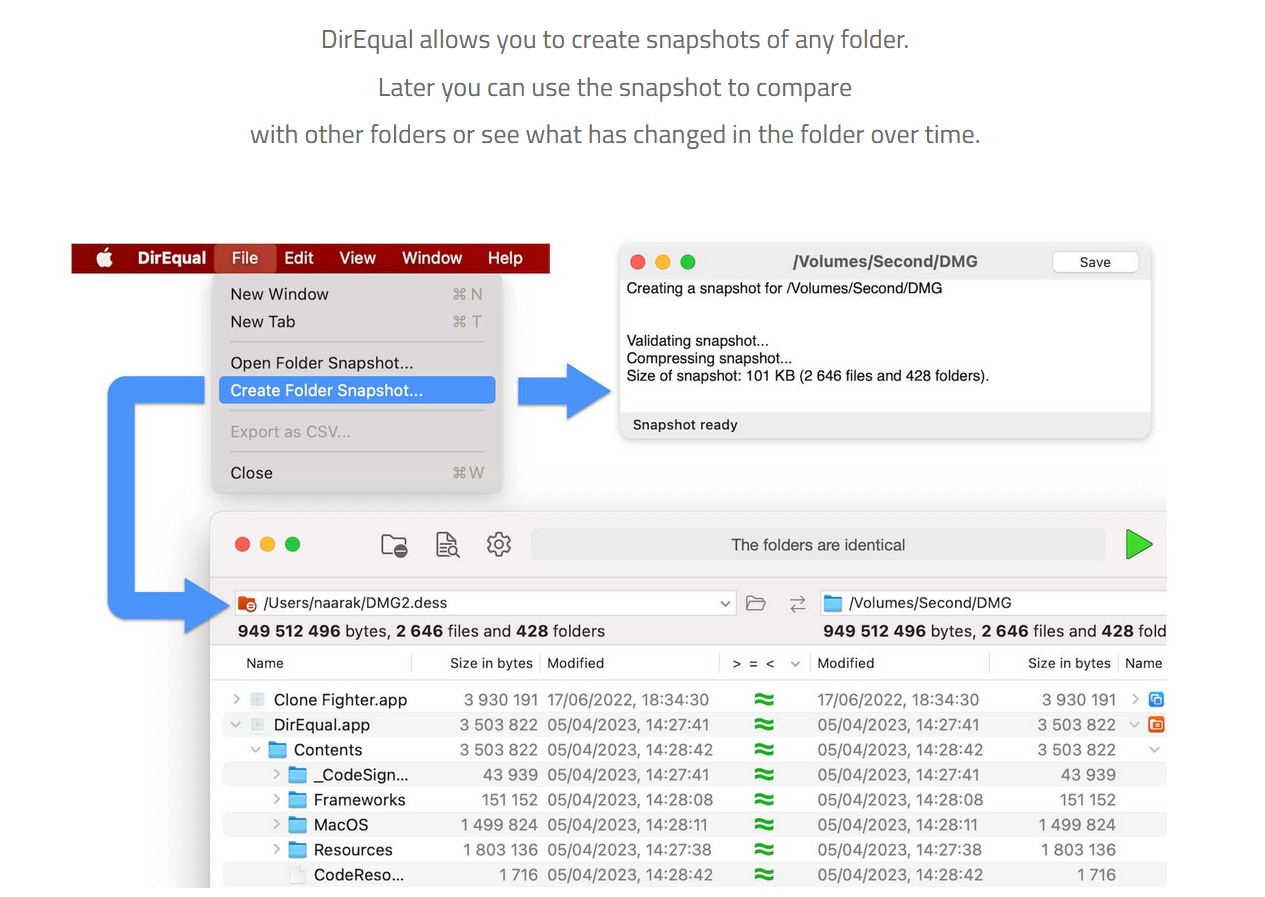Expand the _CodeSign... folder
Image resolution: width=1265 pixels, height=897 pixels.
coord(276,775)
